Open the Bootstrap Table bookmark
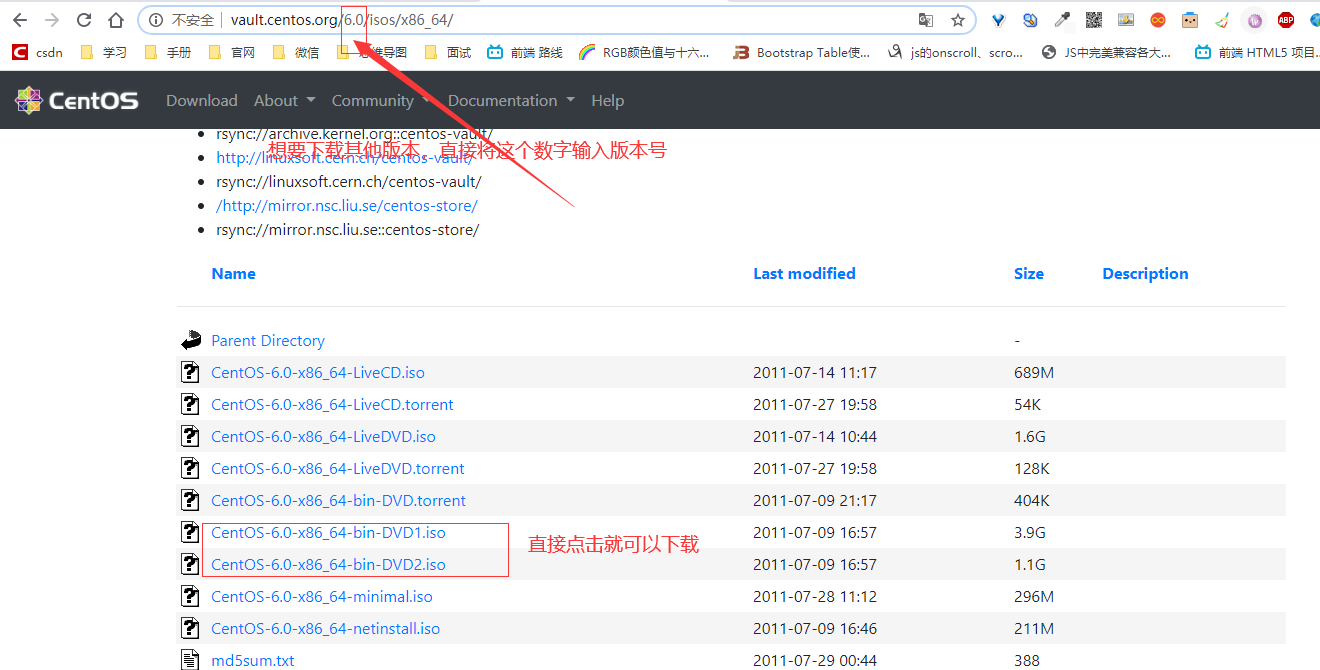This screenshot has height=670, width=1320. click(802, 52)
